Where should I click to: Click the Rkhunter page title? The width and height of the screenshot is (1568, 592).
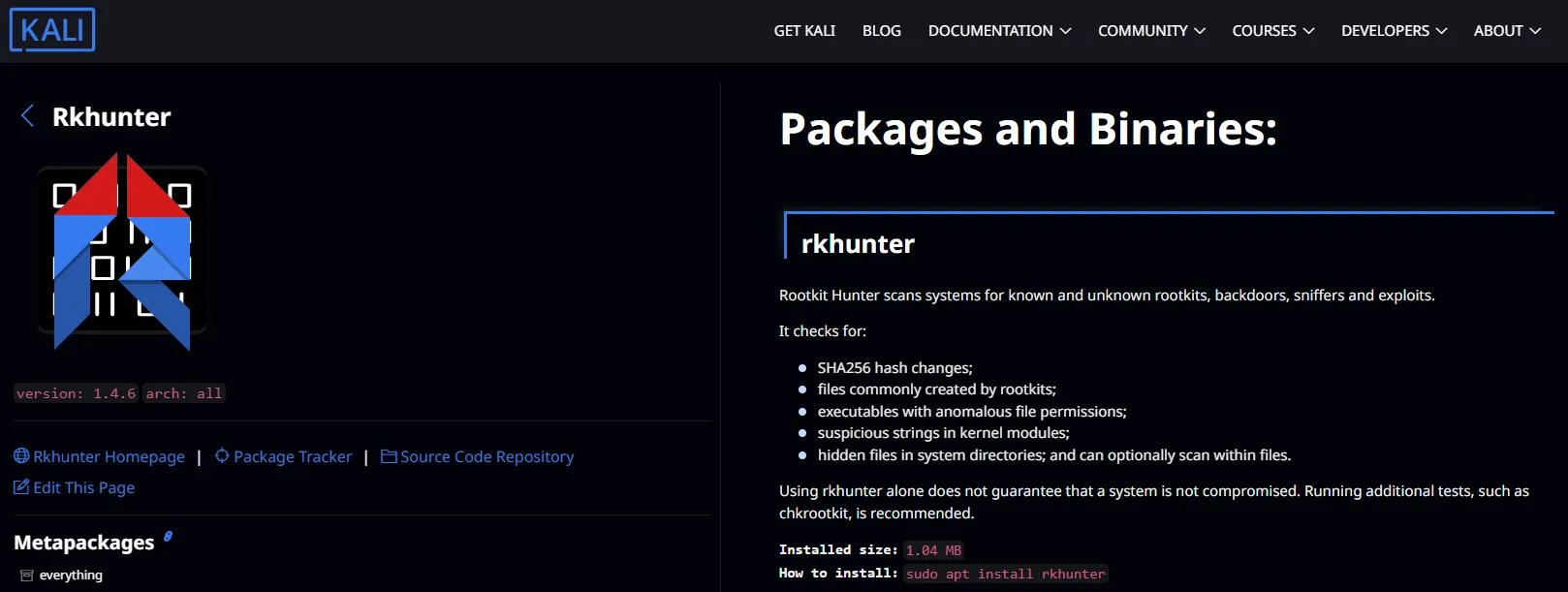(111, 117)
